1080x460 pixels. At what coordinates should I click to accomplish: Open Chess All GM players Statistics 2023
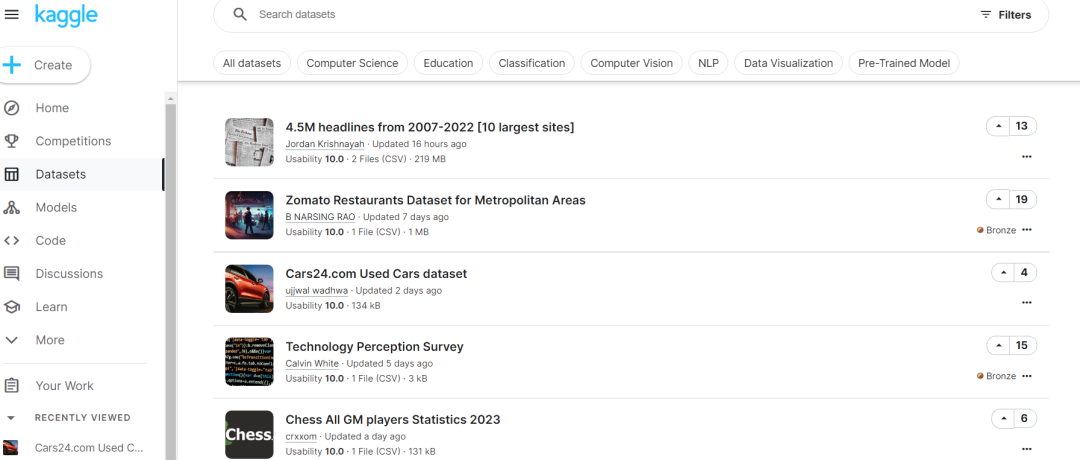(393, 419)
